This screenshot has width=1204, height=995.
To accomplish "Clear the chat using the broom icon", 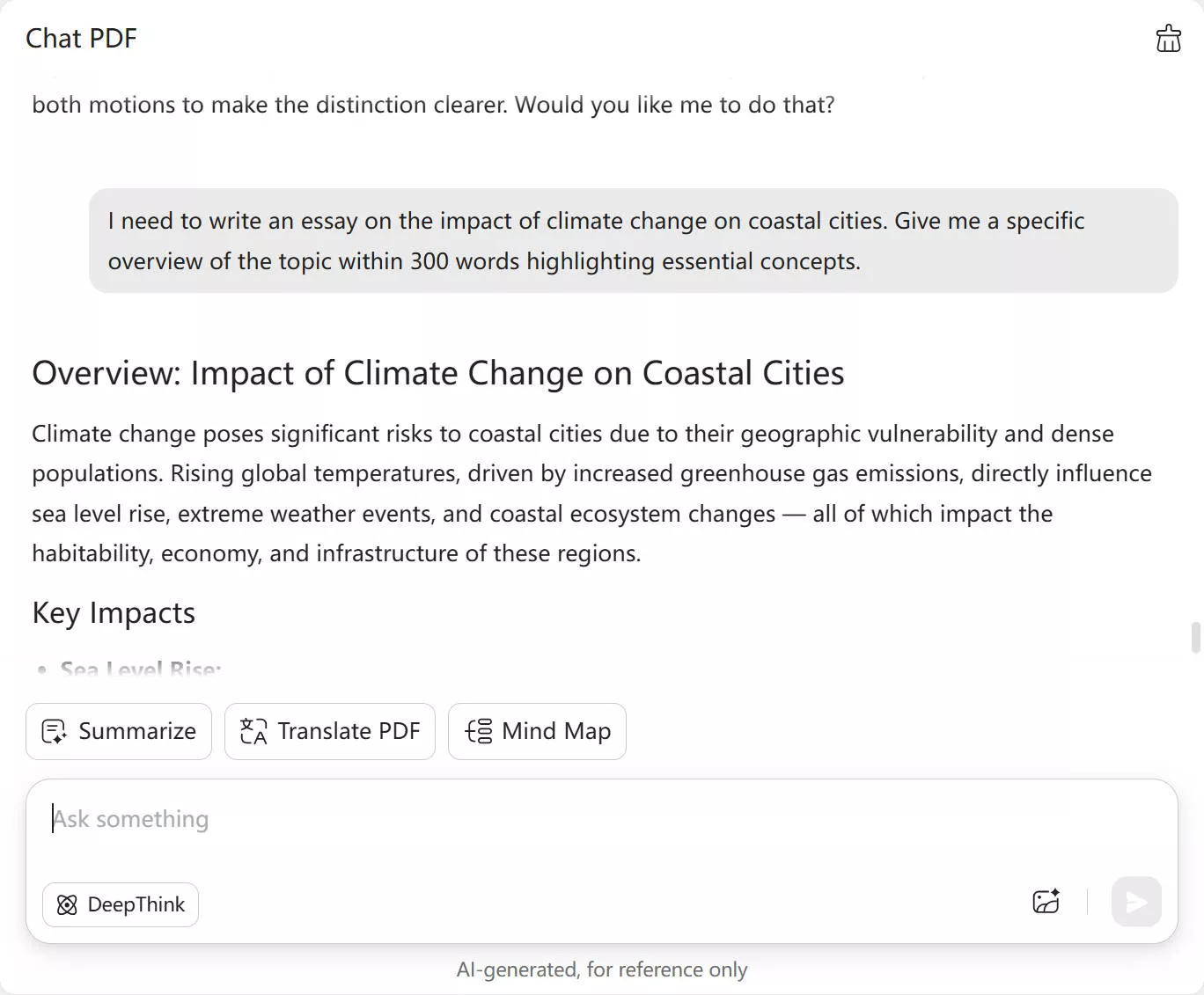I will click(x=1168, y=38).
